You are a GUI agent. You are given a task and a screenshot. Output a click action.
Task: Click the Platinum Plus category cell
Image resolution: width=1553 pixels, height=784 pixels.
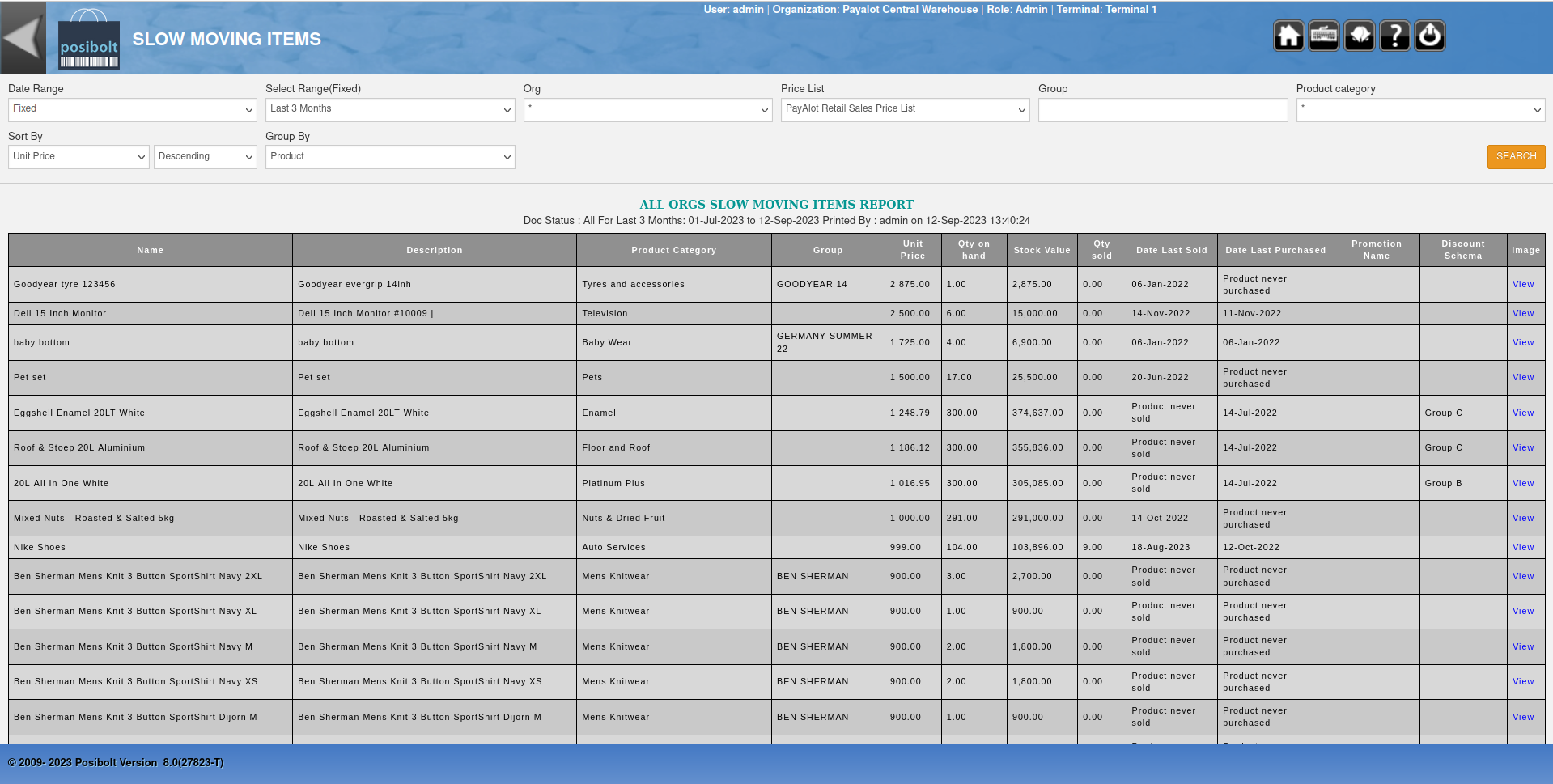point(674,484)
